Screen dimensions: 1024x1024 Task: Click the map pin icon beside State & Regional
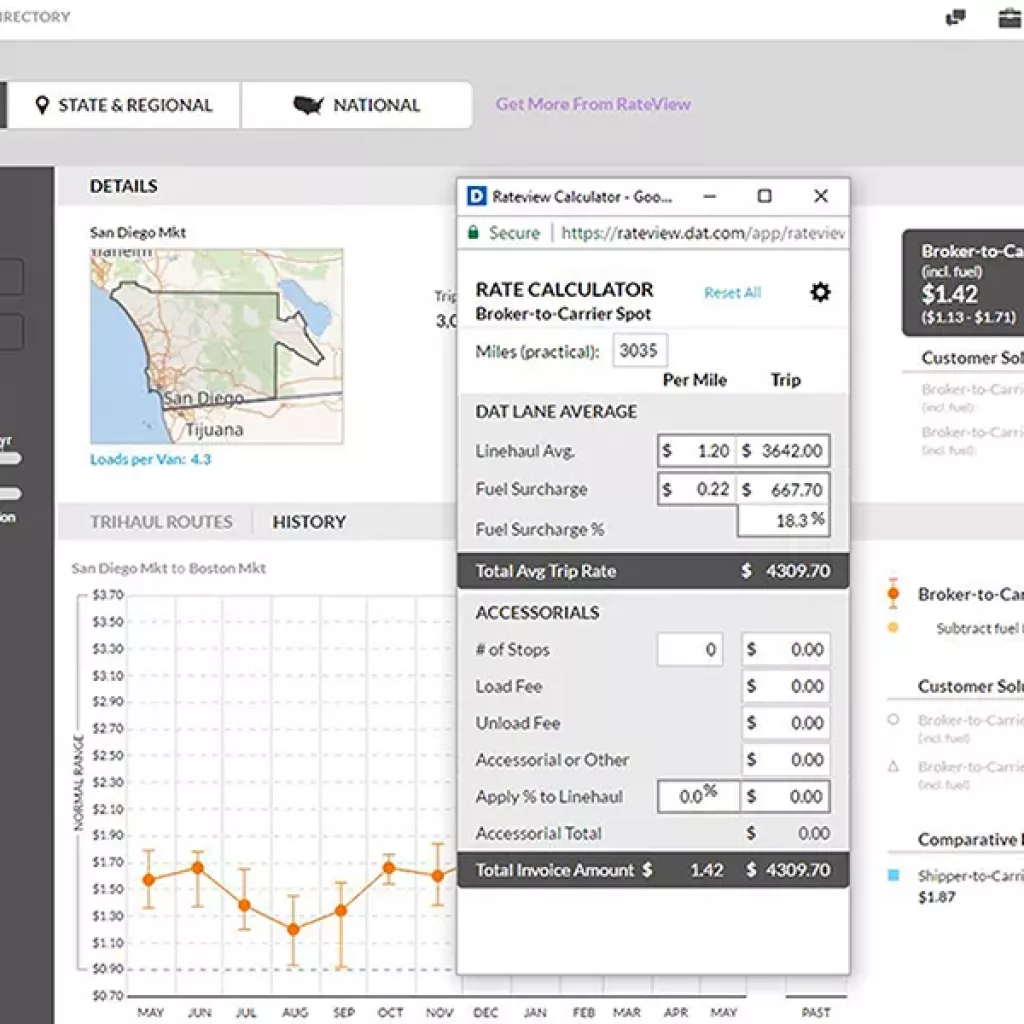[42, 105]
